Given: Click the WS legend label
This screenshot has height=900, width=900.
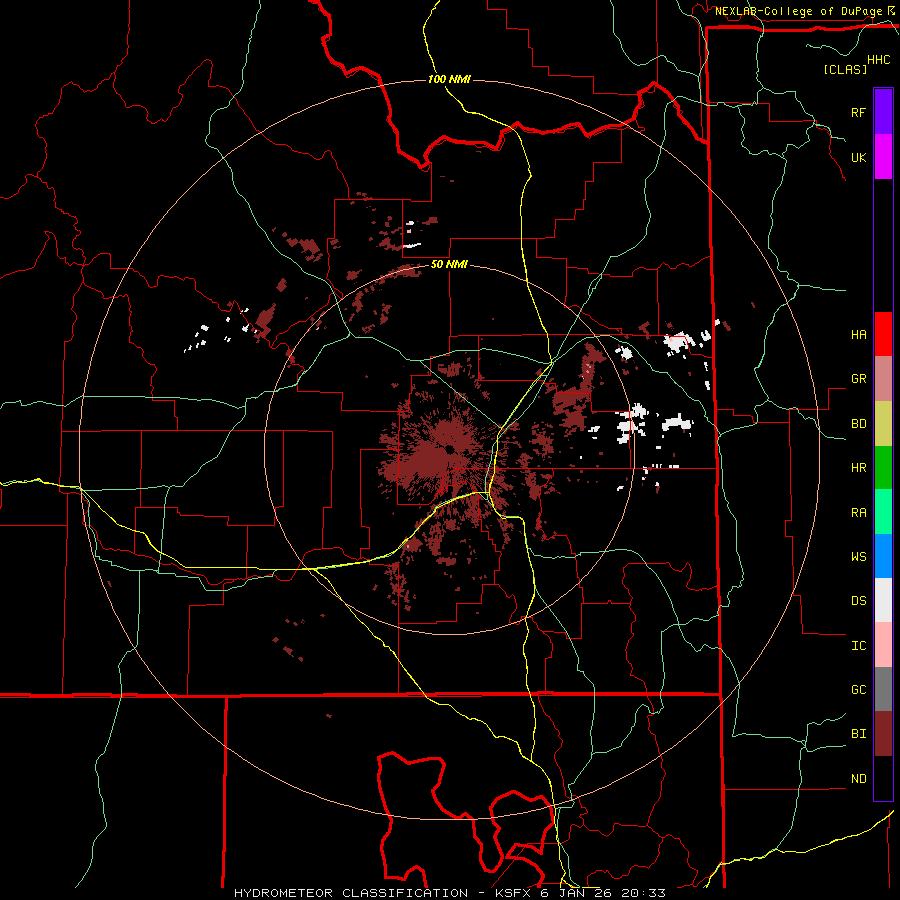Looking at the screenshot, I should pos(858,557).
